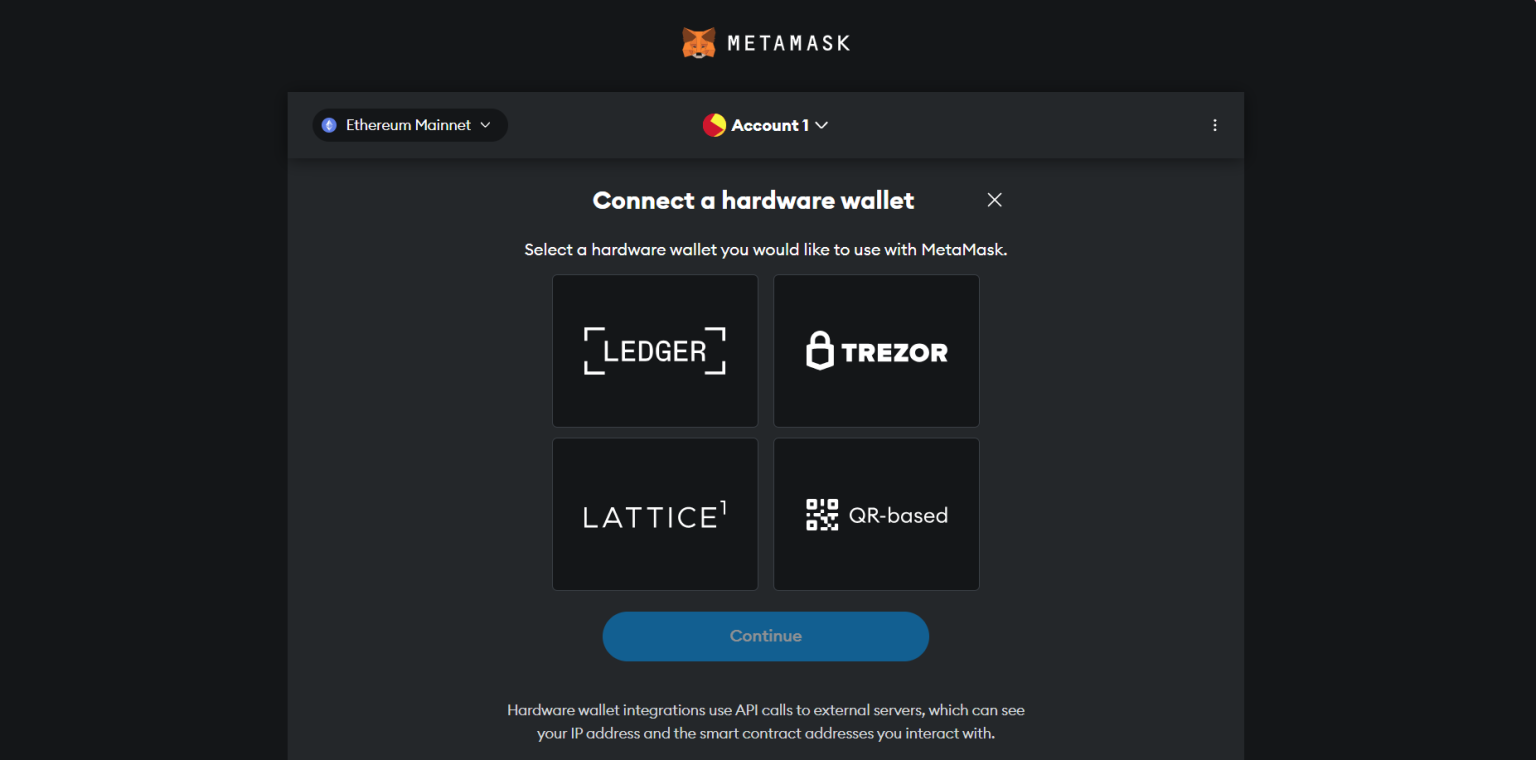
Task: Click the MetaMask wordmark at the top
Action: click(x=790, y=42)
